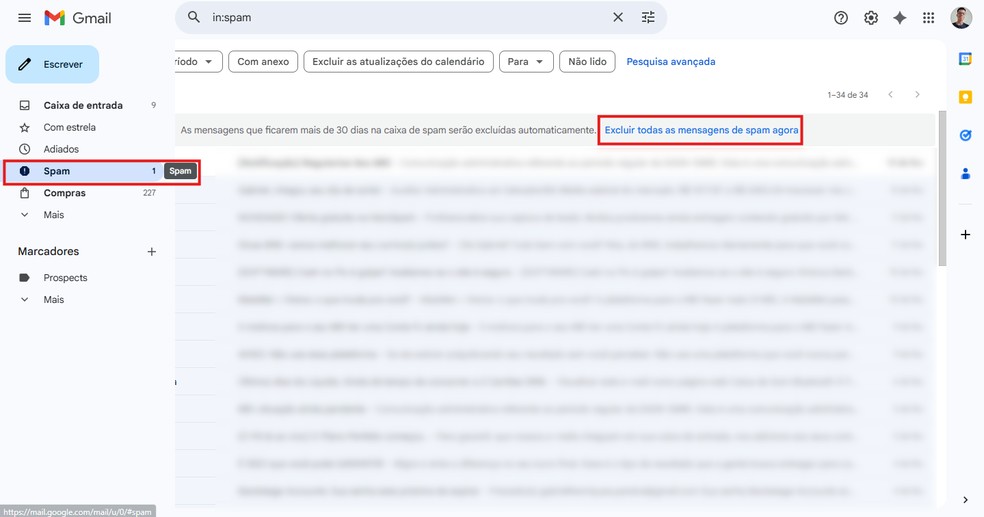Click the 1–34 de 34 counter

click(x=848, y=95)
